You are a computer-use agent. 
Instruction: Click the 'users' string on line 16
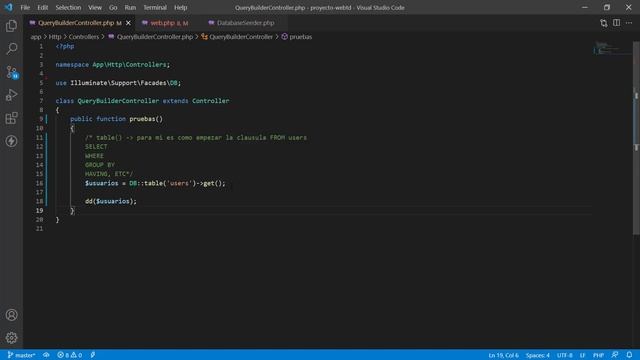click(179, 183)
